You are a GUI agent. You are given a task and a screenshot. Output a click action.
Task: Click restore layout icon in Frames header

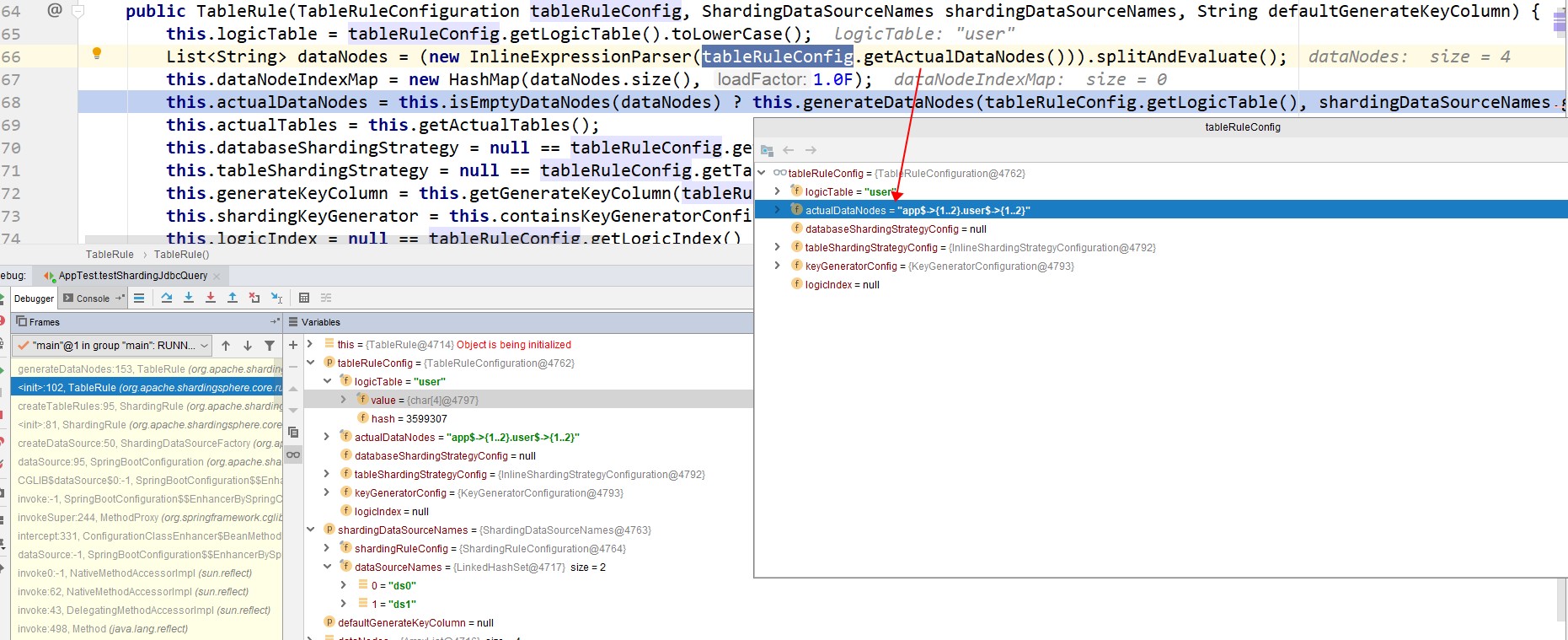pos(275,322)
